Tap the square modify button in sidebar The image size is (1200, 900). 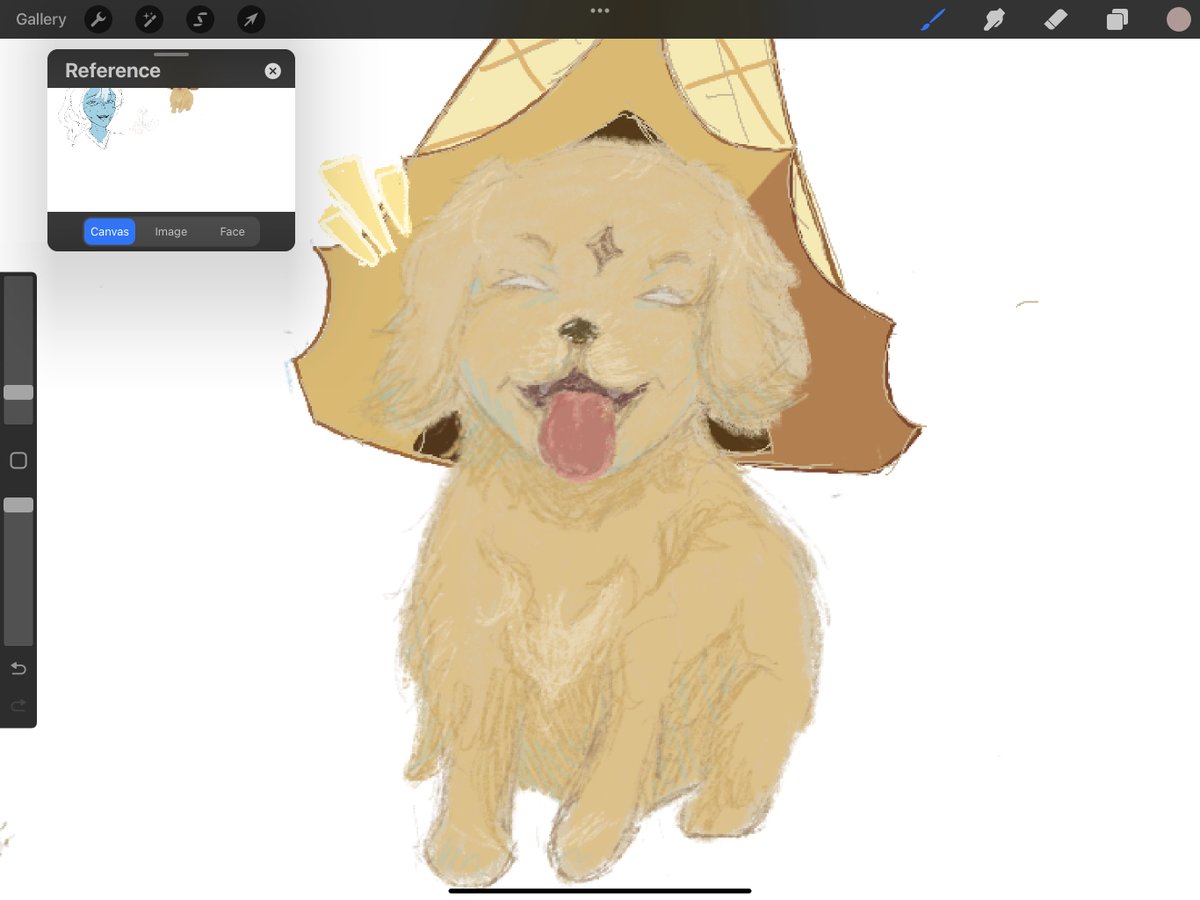(x=18, y=461)
